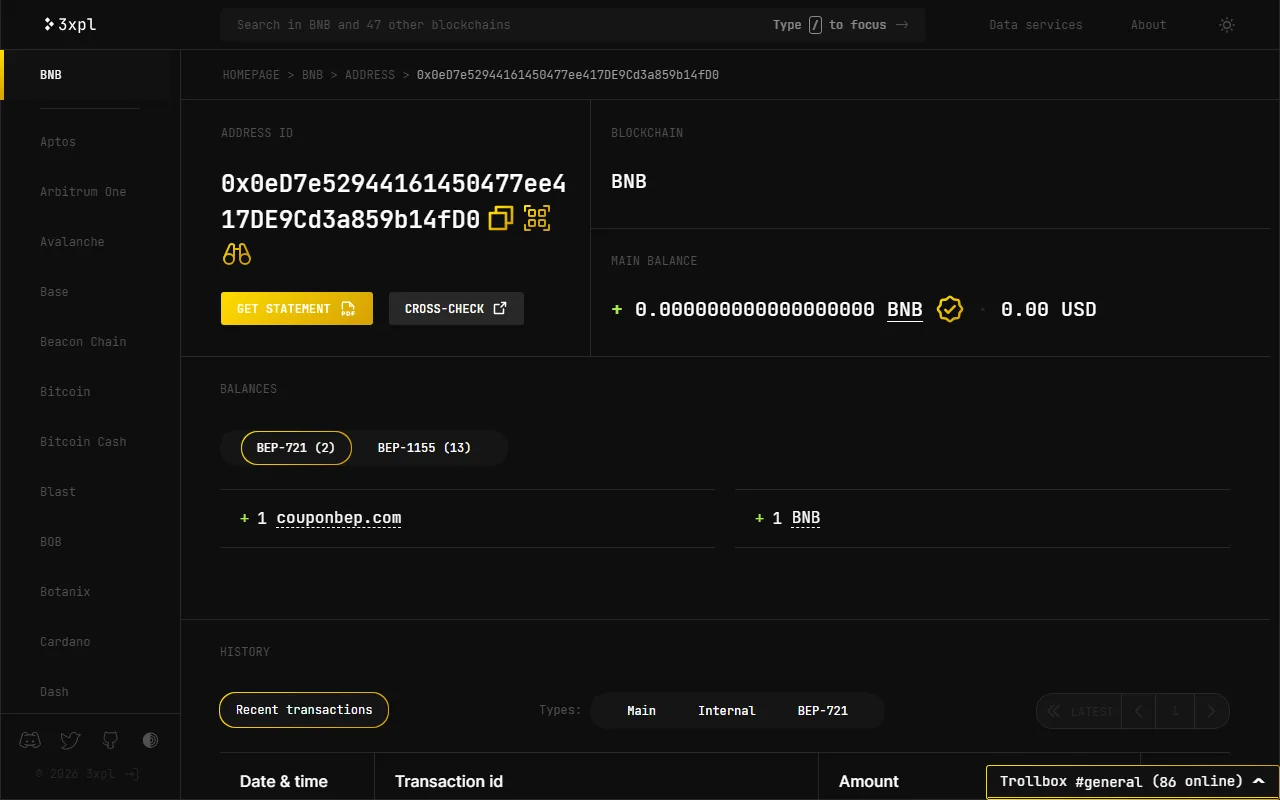1280x800 pixels.
Task: Click the Get Statement PDF button
Action: [x=297, y=309]
